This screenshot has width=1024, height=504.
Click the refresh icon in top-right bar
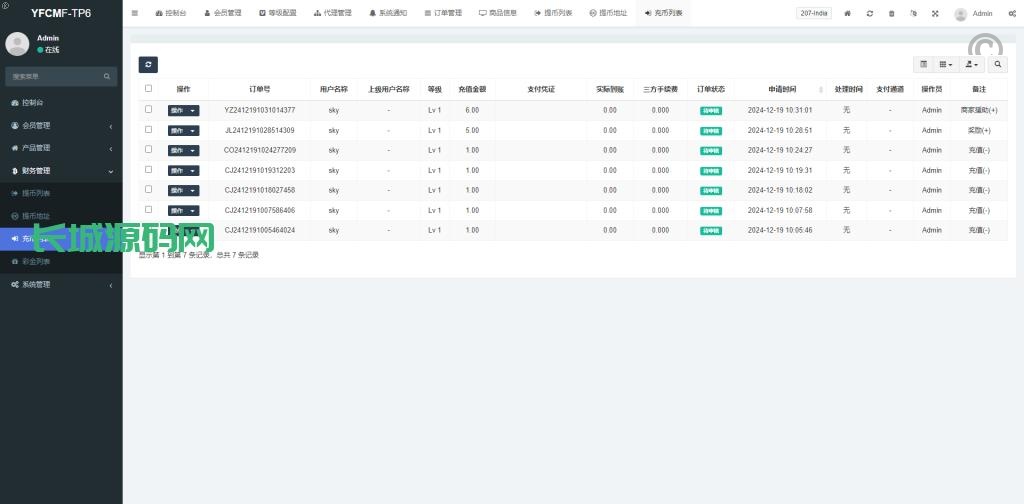[870, 13]
